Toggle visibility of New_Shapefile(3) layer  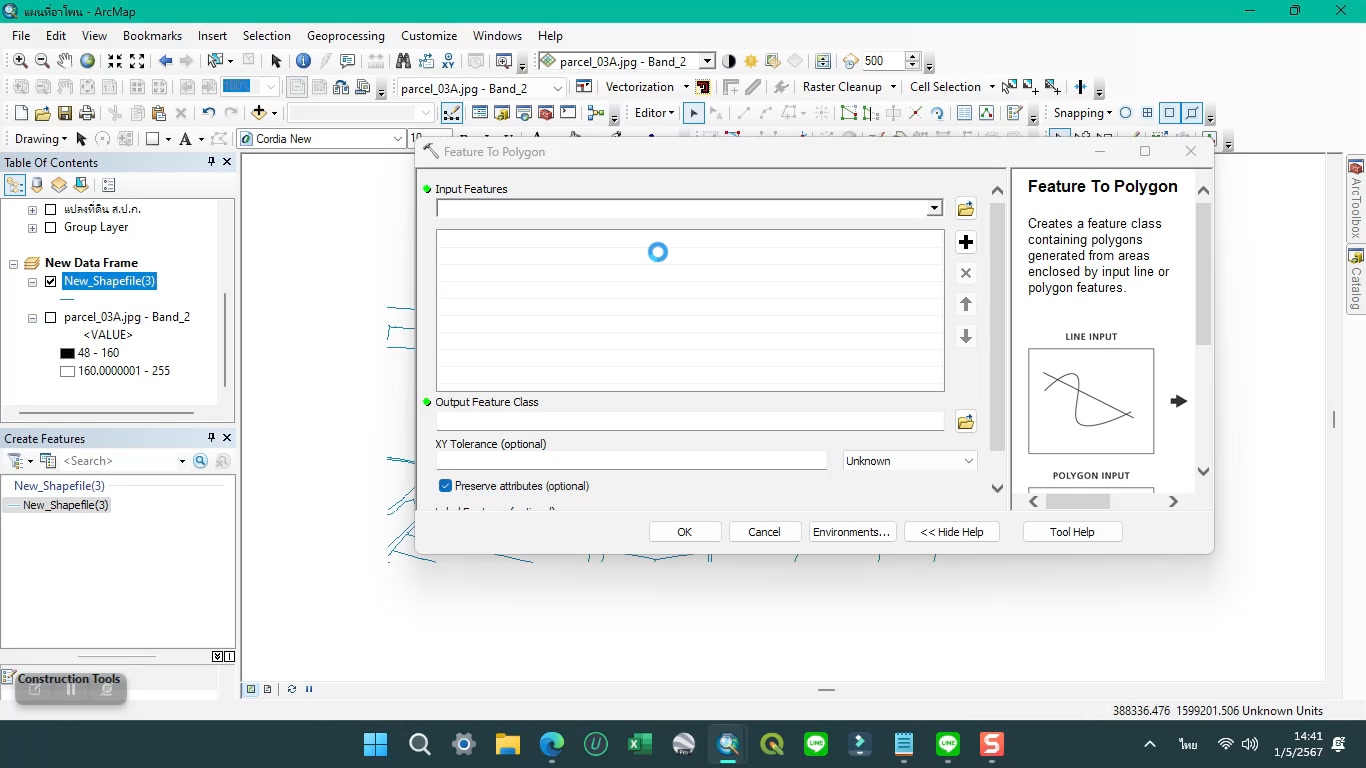coord(51,282)
